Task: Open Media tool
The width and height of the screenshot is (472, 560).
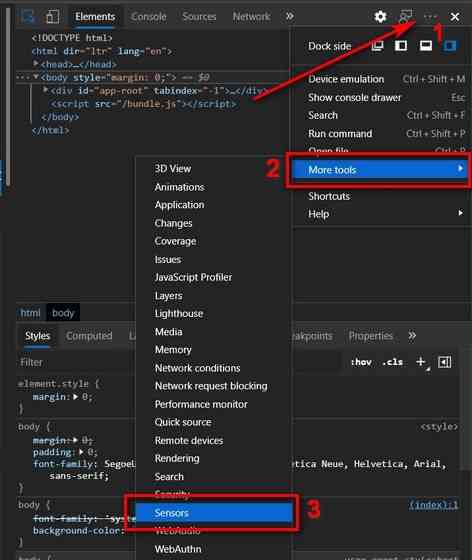Action: pos(213,332)
